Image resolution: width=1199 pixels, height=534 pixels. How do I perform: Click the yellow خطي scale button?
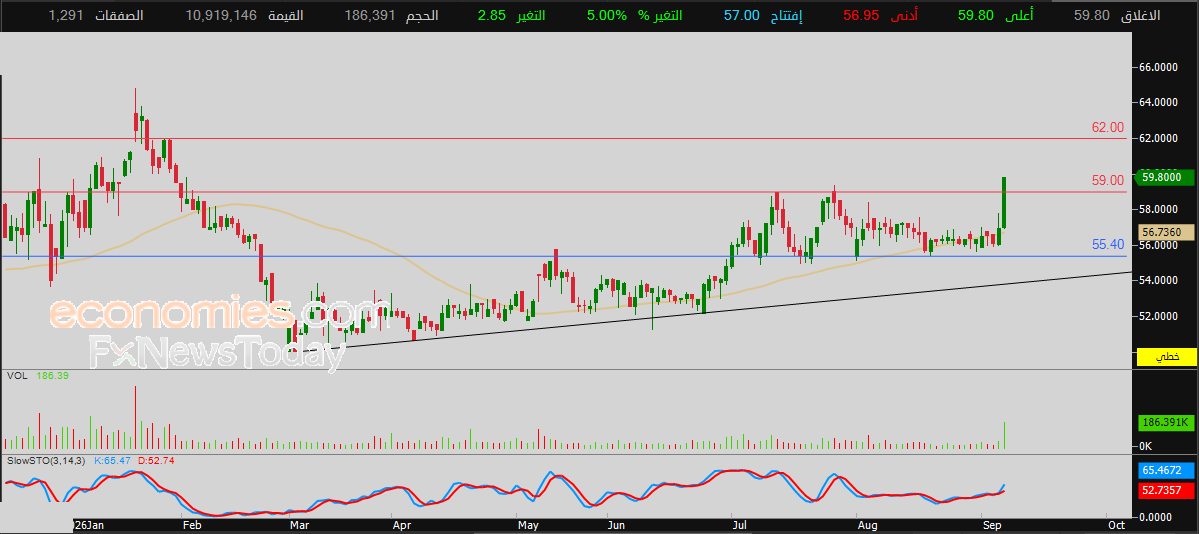coord(1166,357)
